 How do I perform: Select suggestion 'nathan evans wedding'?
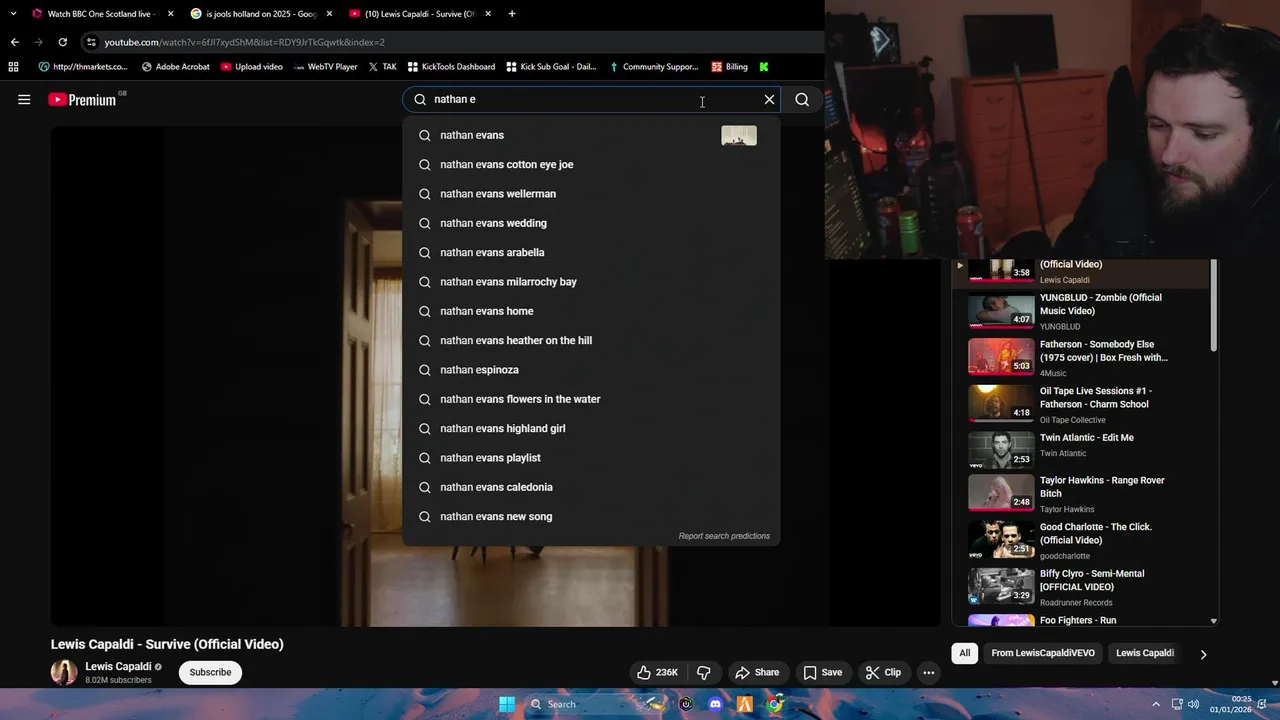591,223
